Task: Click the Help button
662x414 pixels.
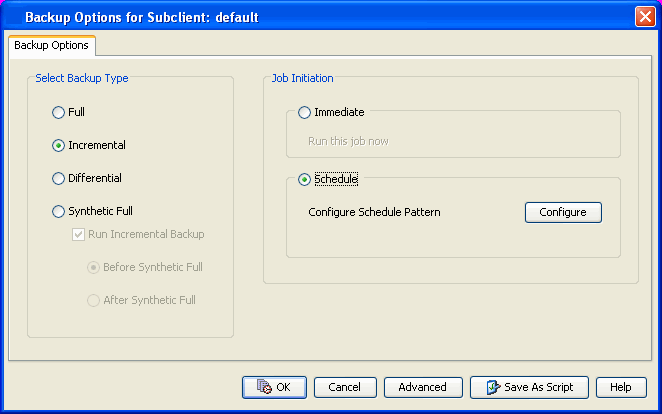Action: (x=621, y=387)
